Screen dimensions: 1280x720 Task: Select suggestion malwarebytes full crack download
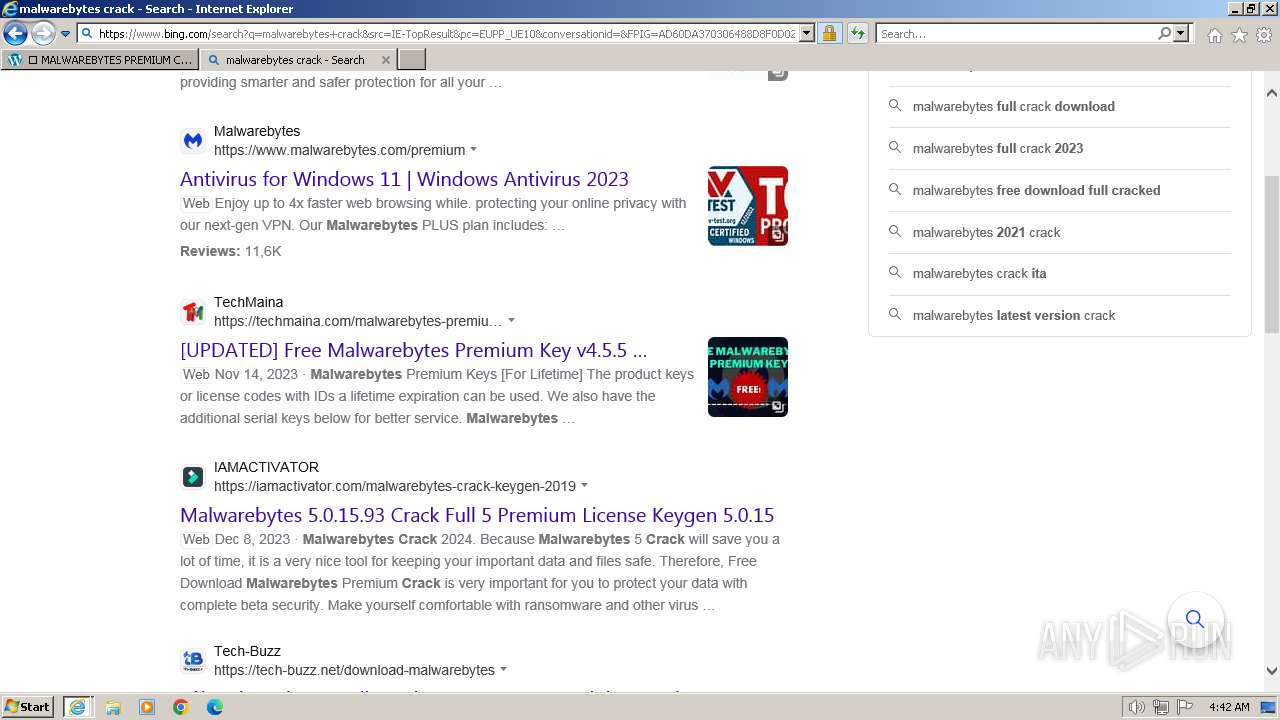1013,106
